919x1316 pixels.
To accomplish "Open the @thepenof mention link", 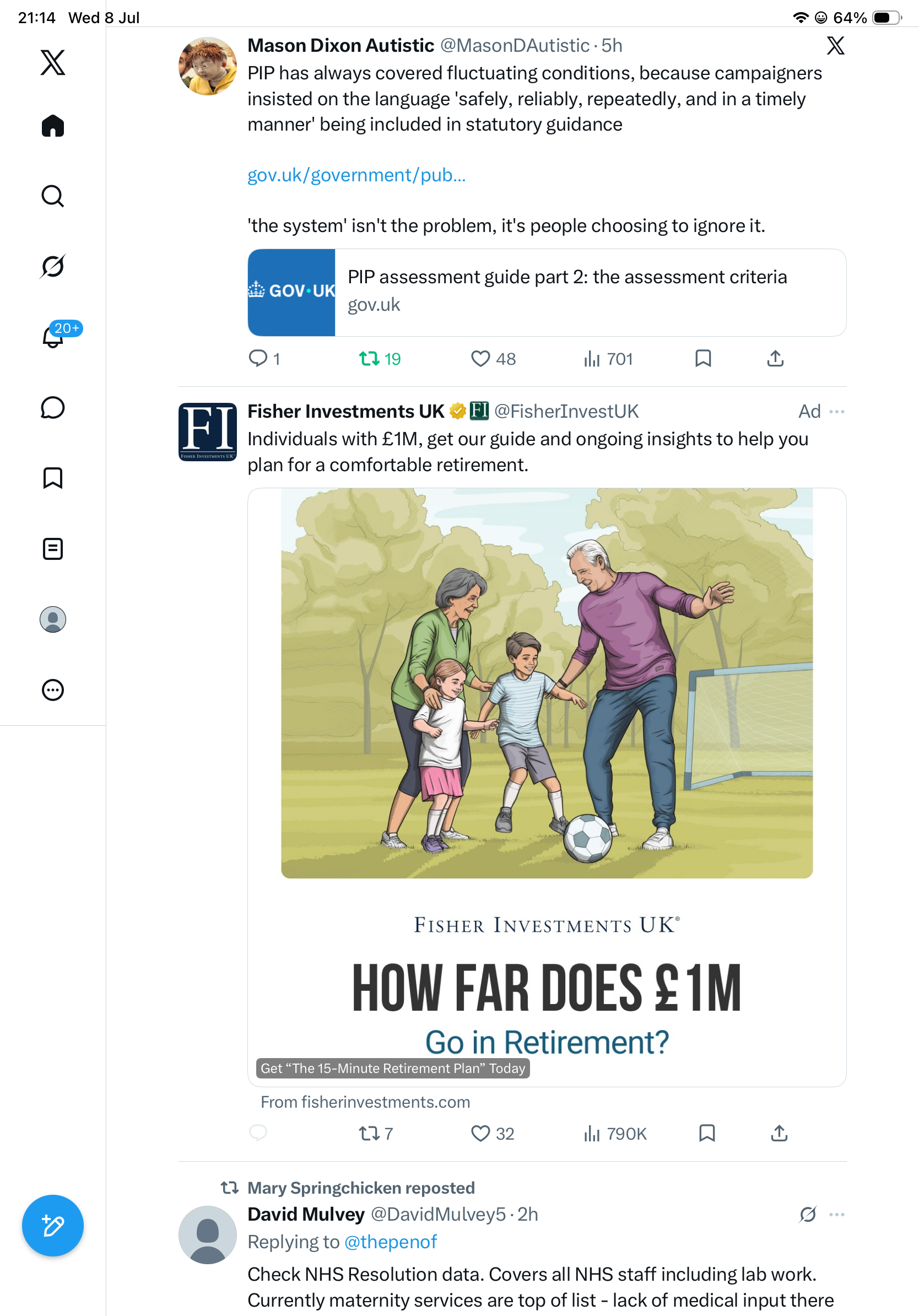I will (x=390, y=1242).
